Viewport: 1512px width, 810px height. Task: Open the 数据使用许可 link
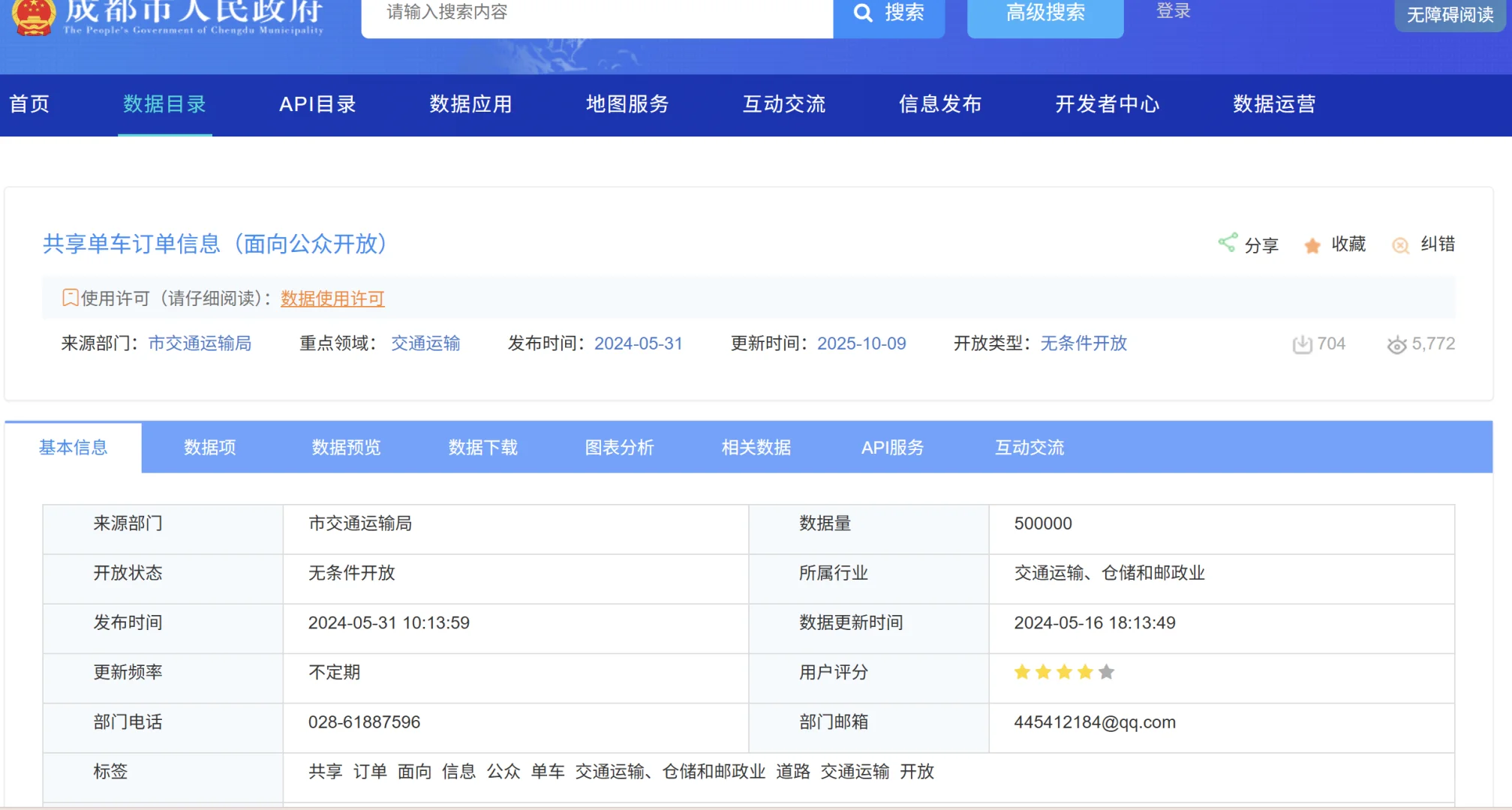point(332,298)
